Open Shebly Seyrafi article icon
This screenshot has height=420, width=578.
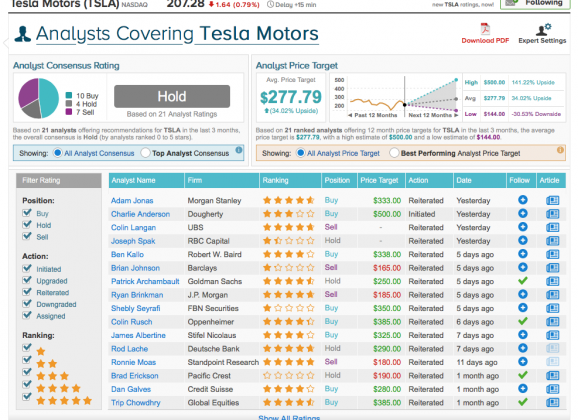coord(552,308)
